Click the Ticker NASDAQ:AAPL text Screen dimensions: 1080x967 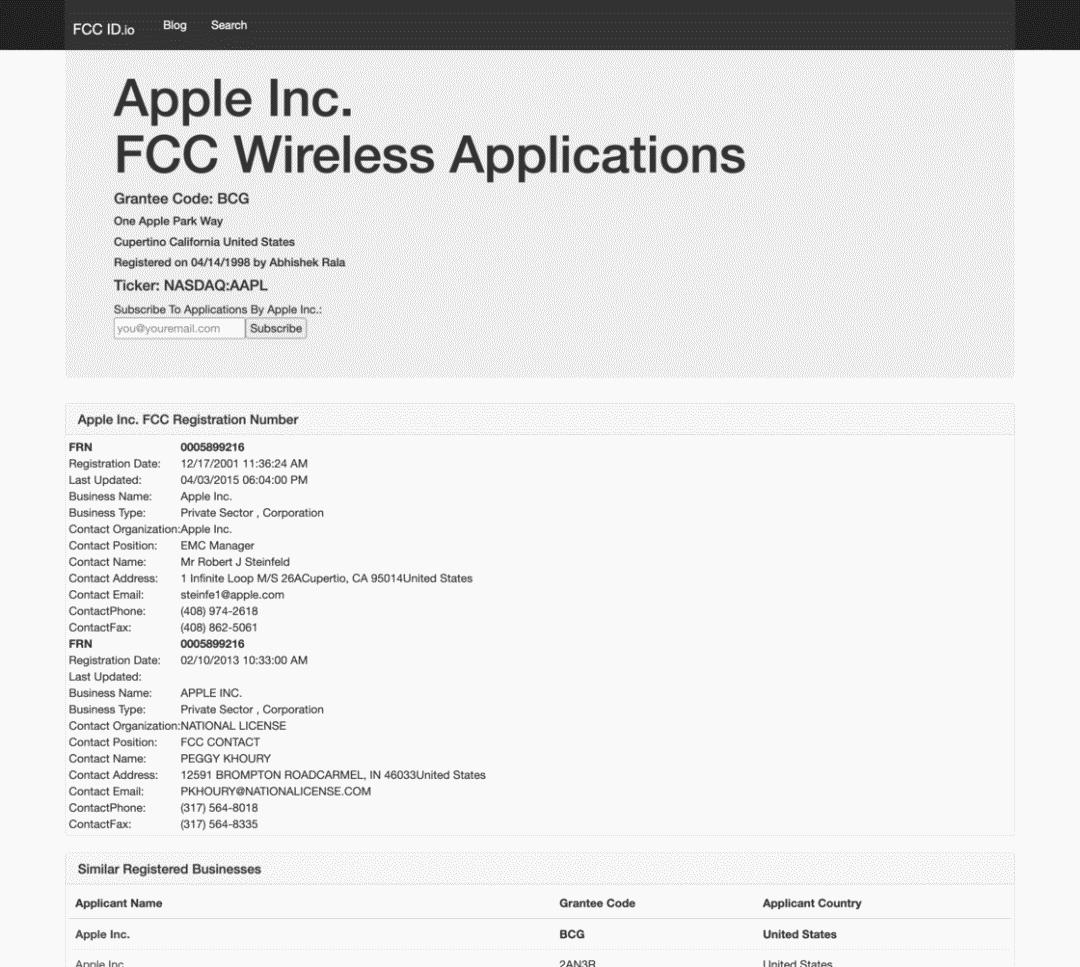(x=190, y=285)
